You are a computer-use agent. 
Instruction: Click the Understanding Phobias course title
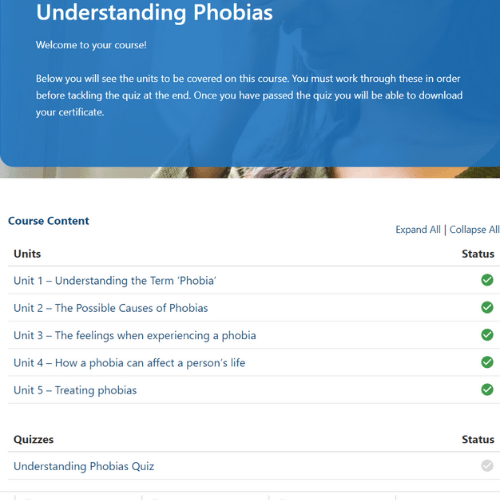[x=154, y=13]
